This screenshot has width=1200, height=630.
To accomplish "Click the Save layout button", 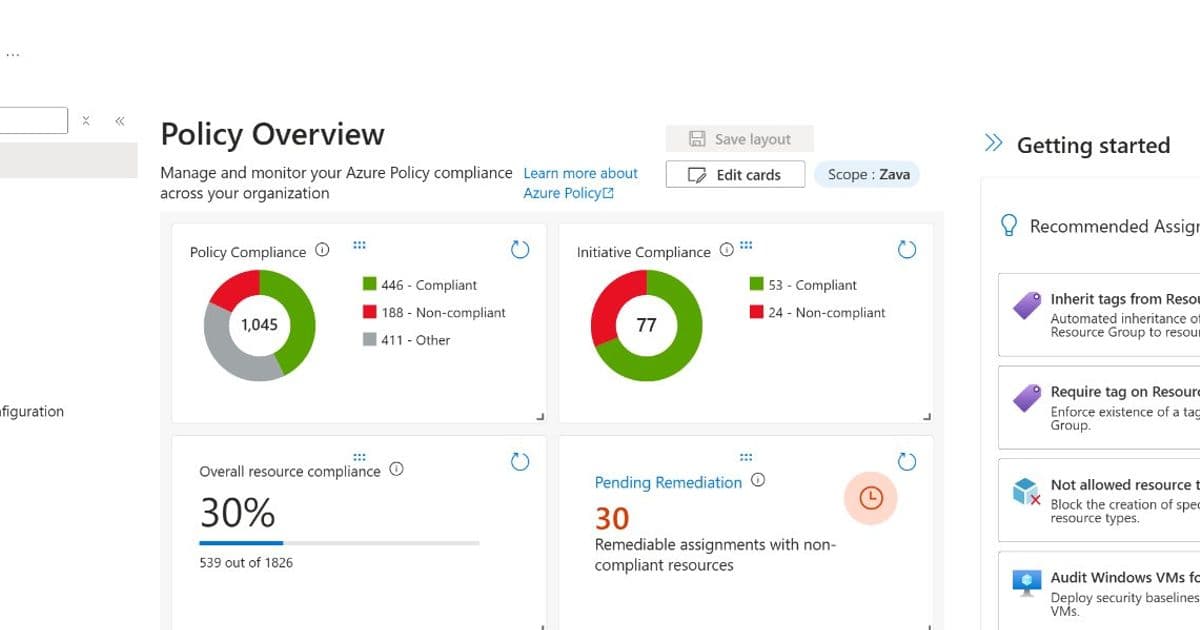I will tap(739, 138).
